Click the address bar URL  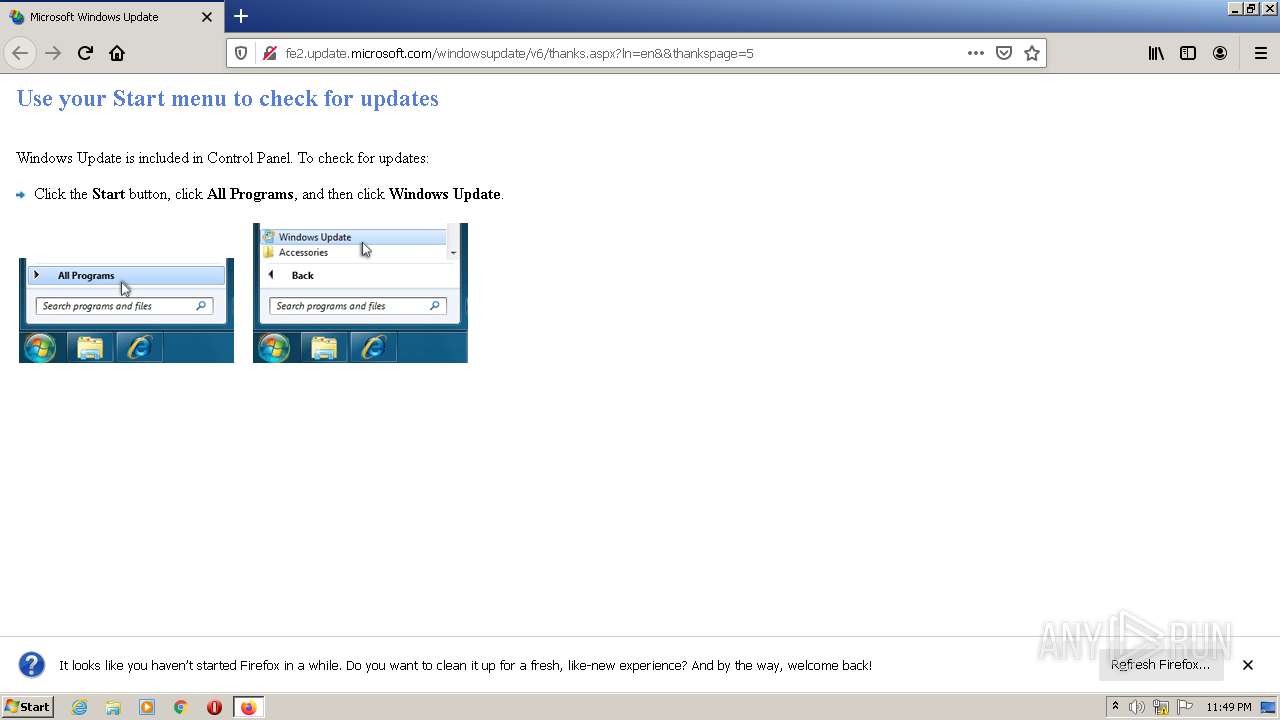(520, 53)
